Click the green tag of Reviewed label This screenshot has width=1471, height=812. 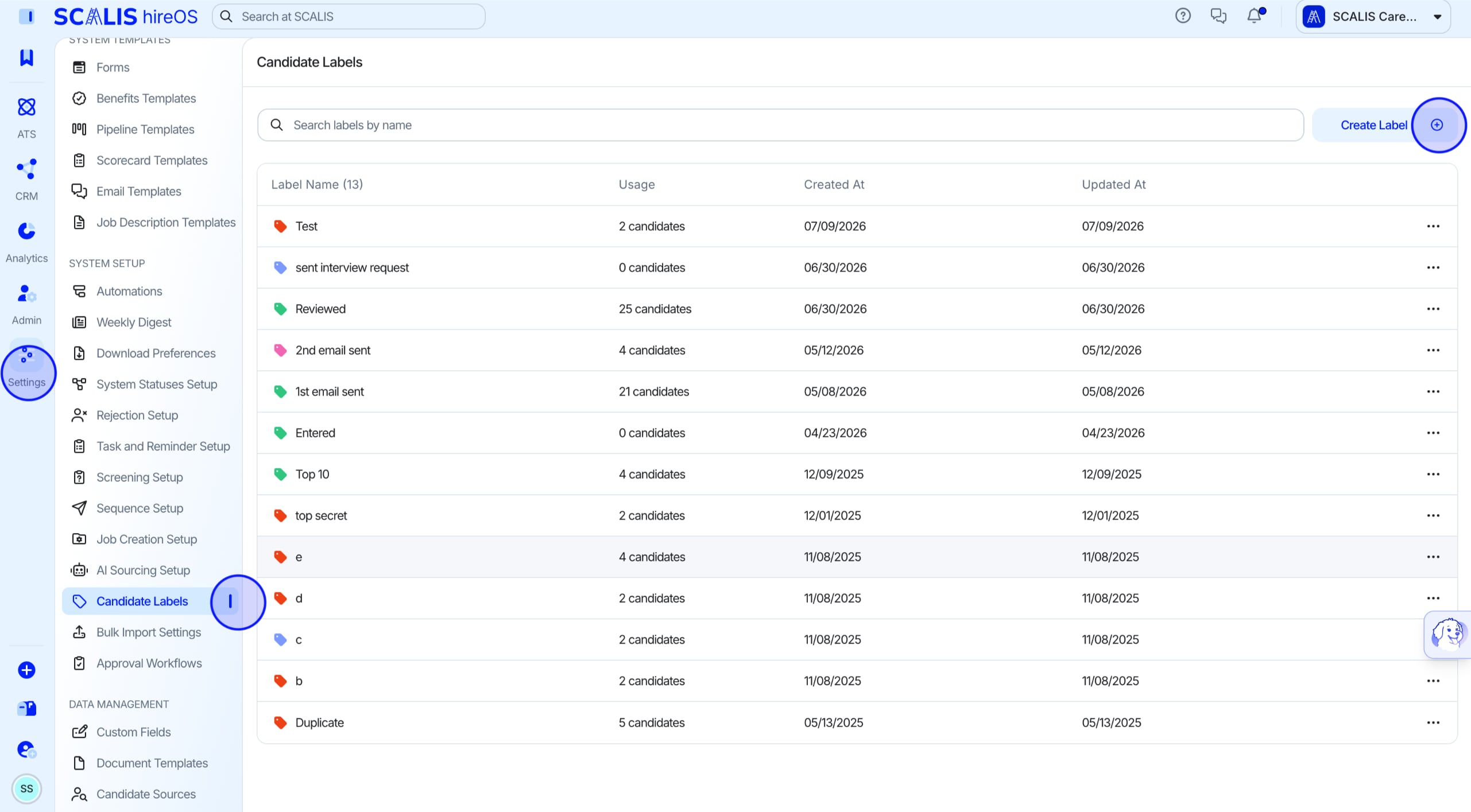pyautogui.click(x=280, y=309)
